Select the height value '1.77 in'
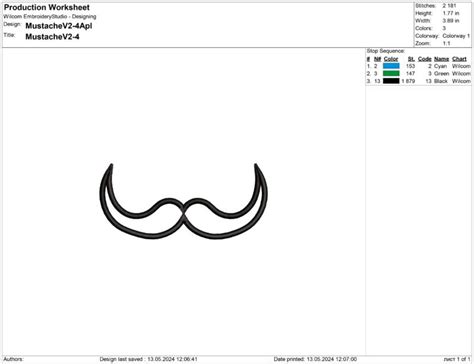This screenshot has width=474, height=364. pos(451,13)
